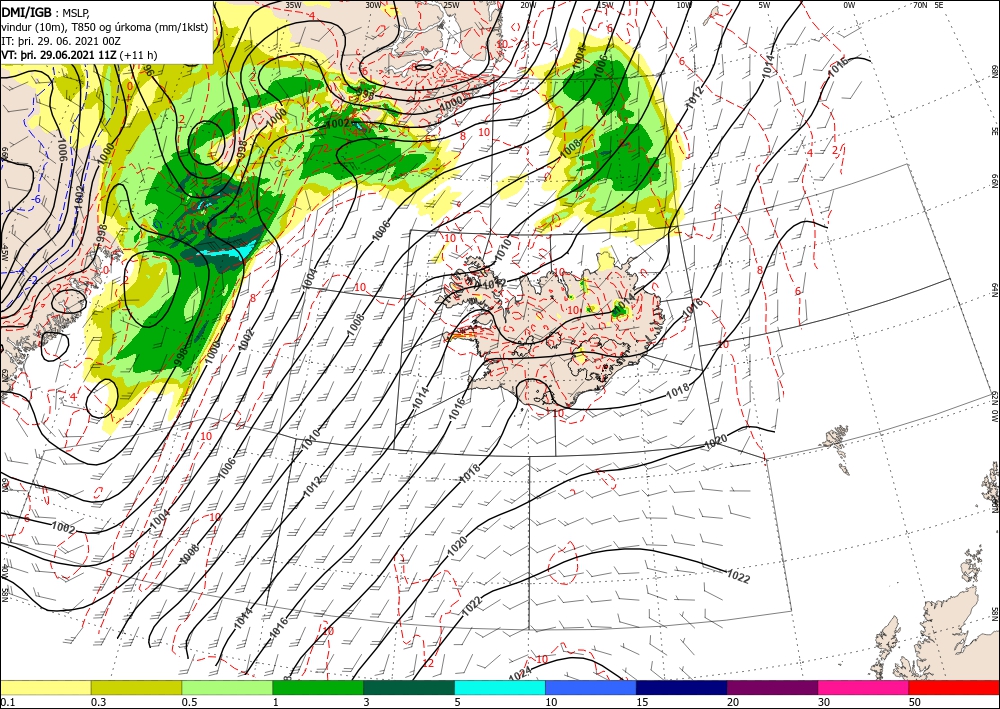Click the "70N 5E" label in the top-right corner
The image size is (1000, 709).
coord(928,5)
